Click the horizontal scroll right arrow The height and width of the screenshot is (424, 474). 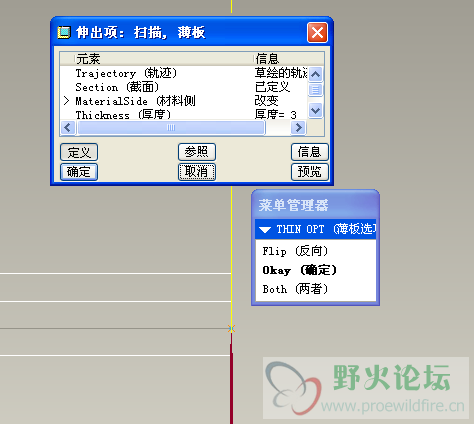pos(298,127)
